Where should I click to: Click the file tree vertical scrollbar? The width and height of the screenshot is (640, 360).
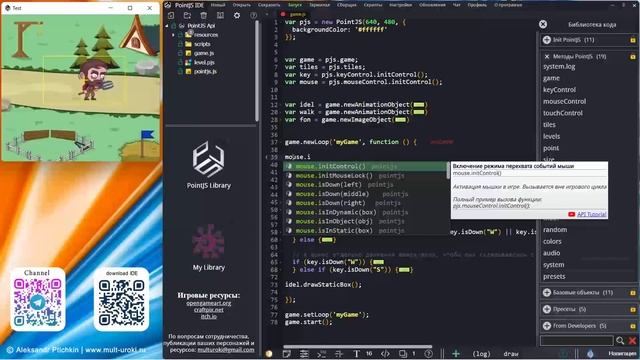(257, 70)
